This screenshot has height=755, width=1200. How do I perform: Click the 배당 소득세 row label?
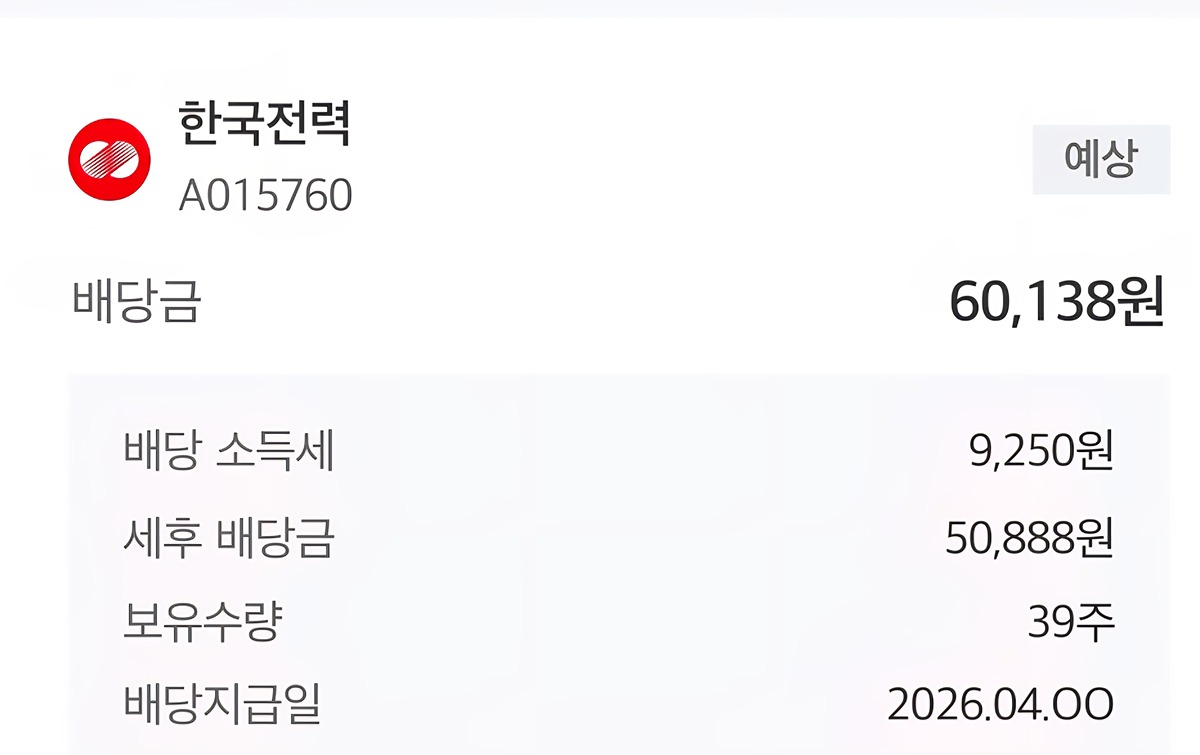click(229, 452)
